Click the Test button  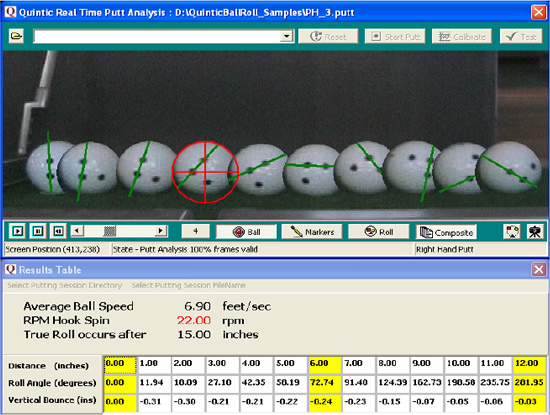(x=521, y=36)
